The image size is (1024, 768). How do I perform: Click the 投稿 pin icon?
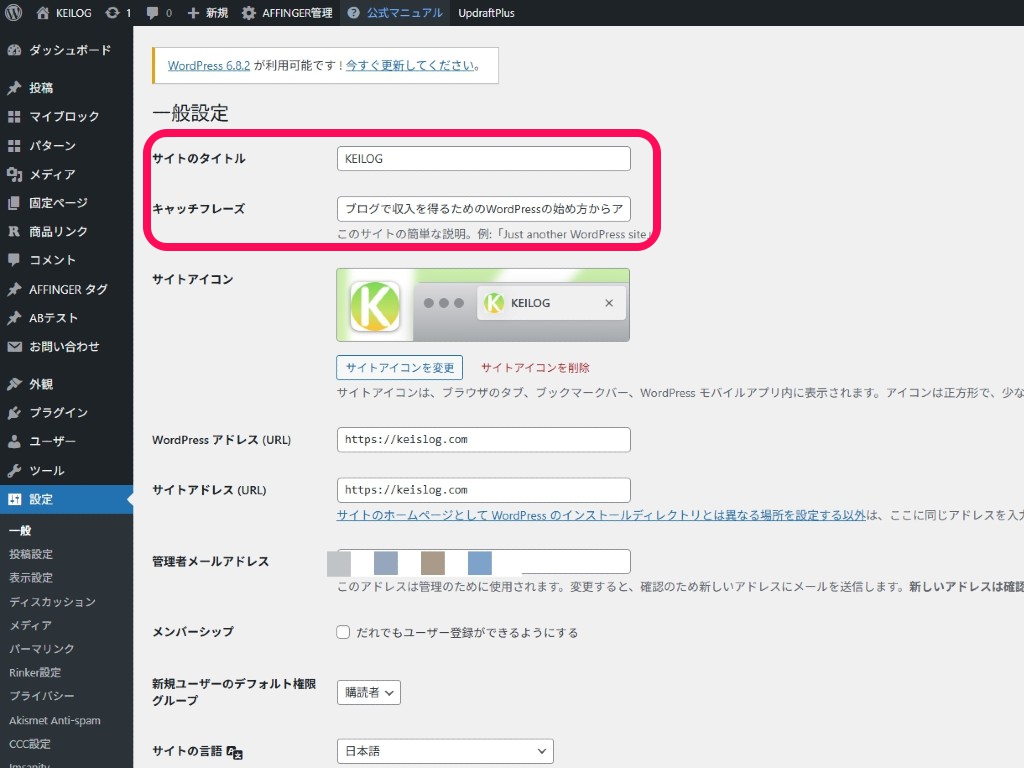14,88
